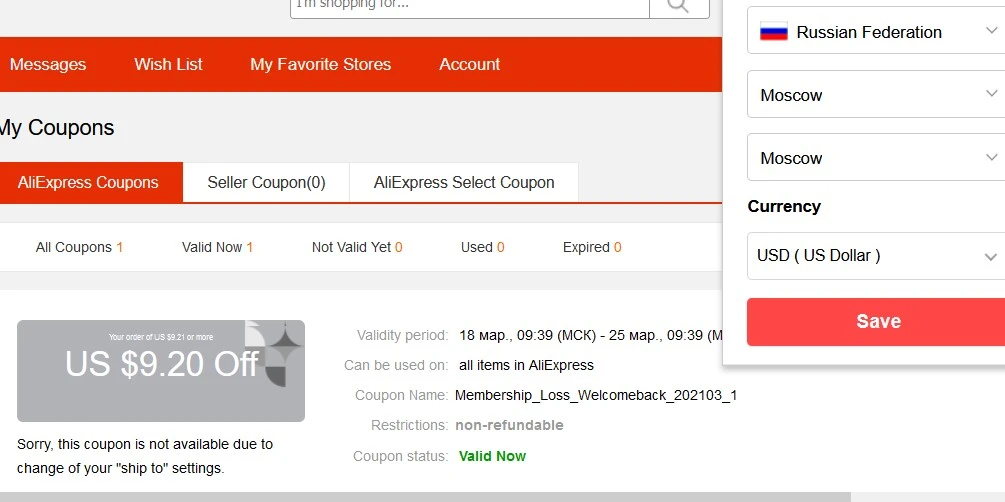
Task: Open the Messages menu item
Action: point(48,64)
